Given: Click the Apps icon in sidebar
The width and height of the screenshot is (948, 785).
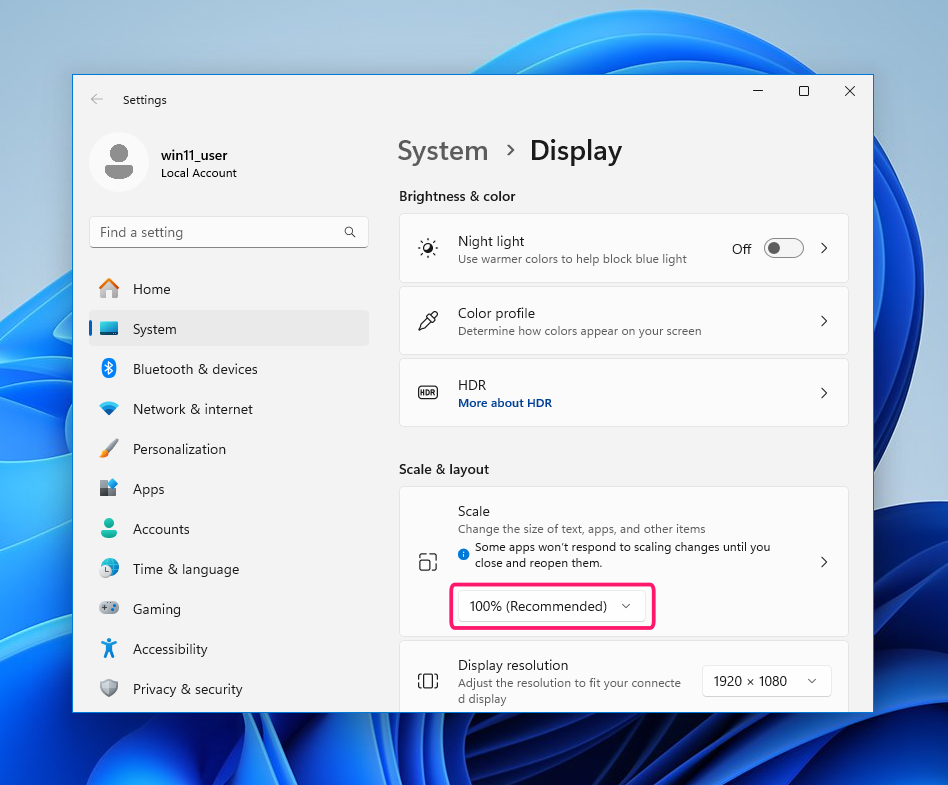Looking at the screenshot, I should (109, 488).
